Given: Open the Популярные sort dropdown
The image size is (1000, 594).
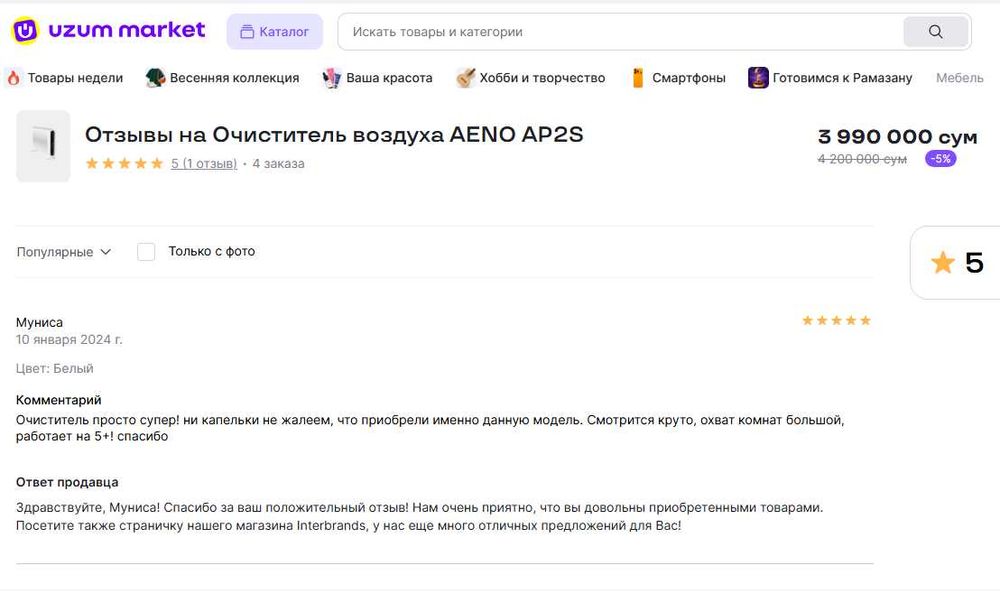Looking at the screenshot, I should coord(64,252).
